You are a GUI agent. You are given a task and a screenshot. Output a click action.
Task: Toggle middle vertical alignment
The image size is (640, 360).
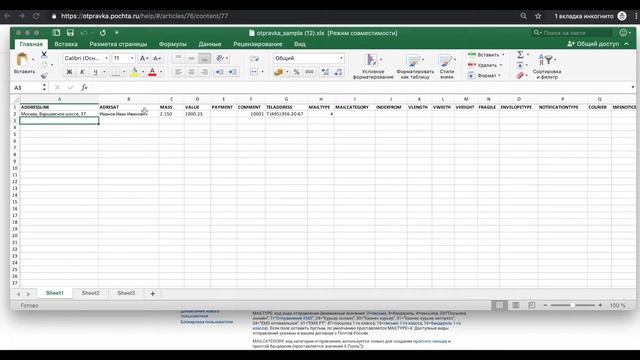pyautogui.click(x=191, y=58)
